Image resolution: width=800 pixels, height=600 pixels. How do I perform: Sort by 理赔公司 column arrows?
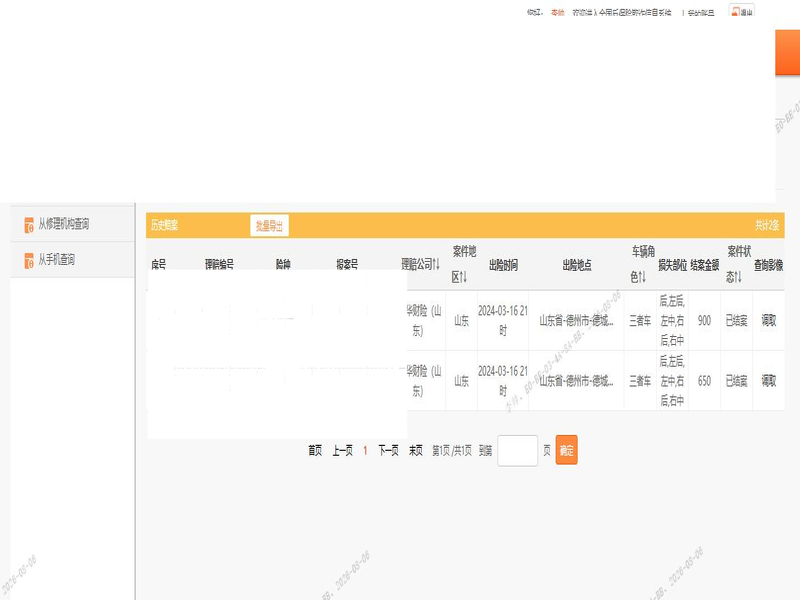tap(436, 264)
